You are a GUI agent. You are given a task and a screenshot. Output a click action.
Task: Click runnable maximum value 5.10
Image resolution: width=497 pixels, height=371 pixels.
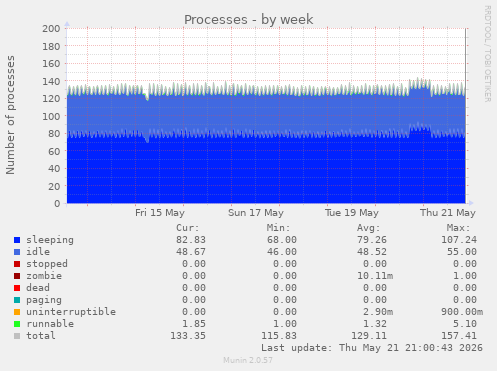465,324
